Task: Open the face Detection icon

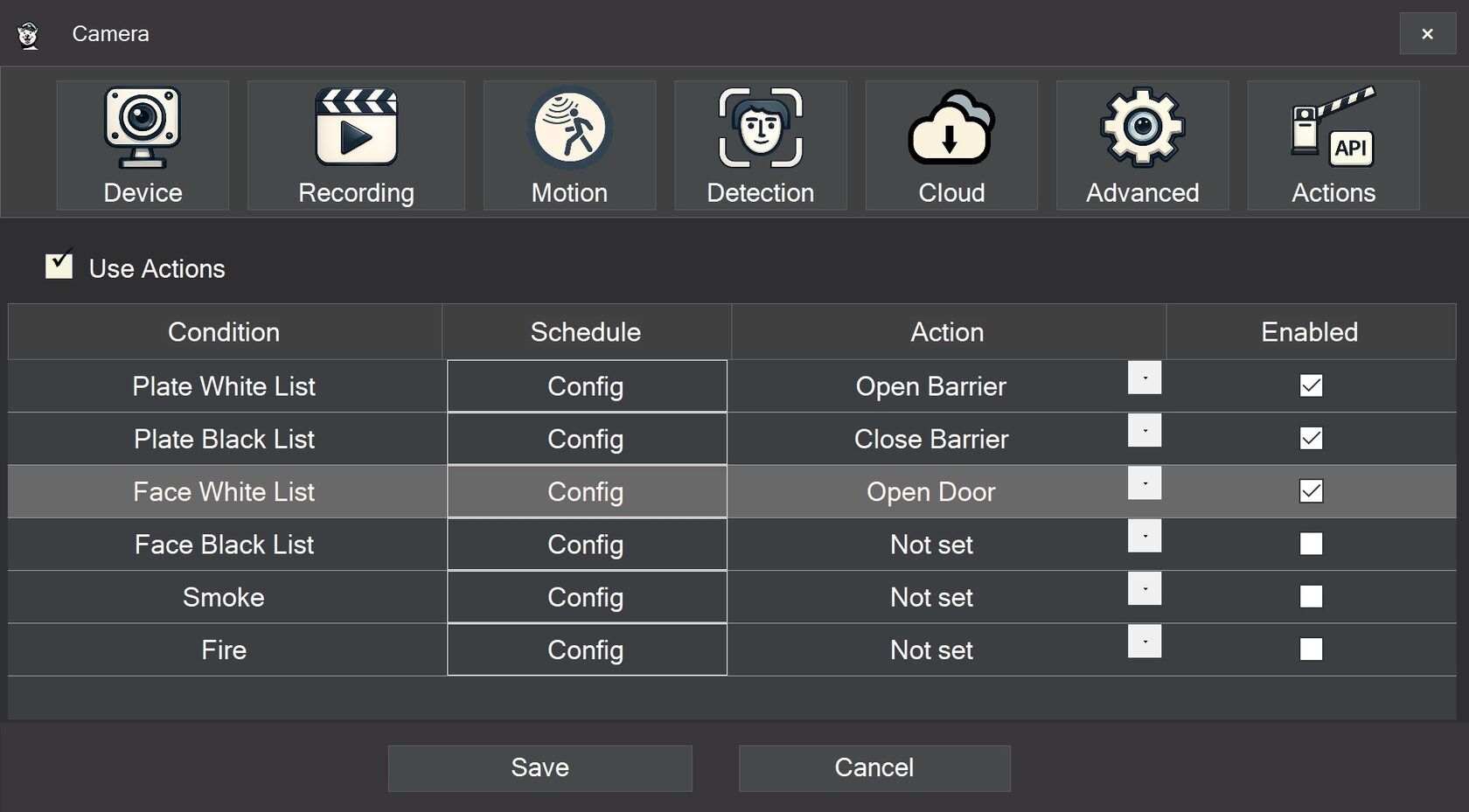Action: 760,128
